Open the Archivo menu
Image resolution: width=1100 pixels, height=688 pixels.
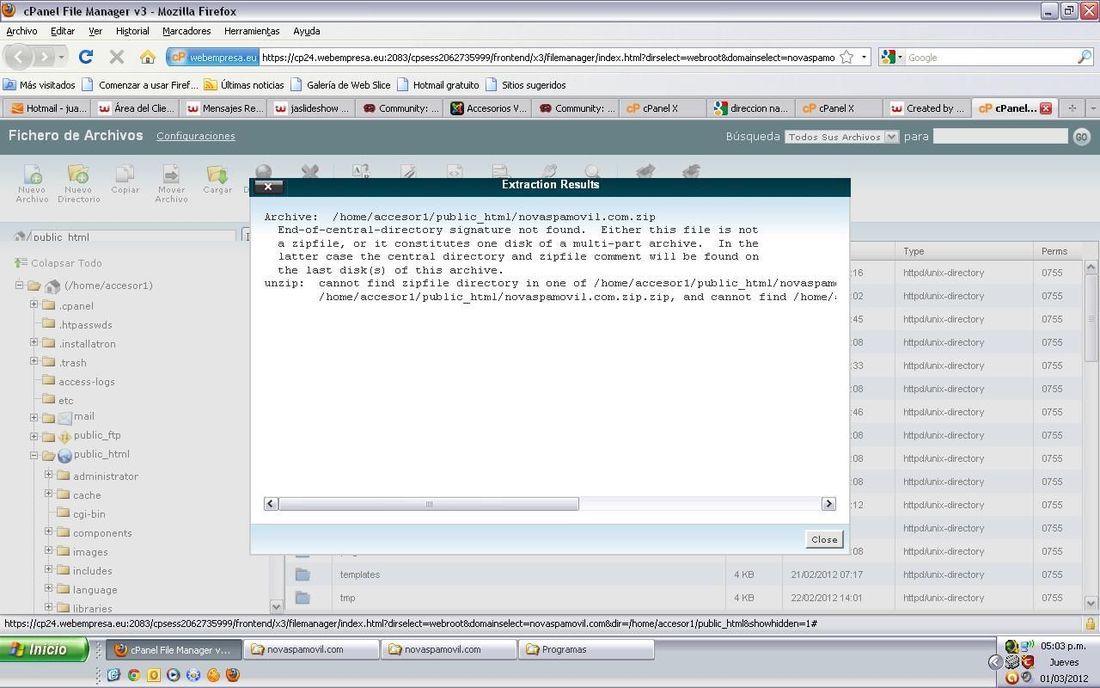22,31
